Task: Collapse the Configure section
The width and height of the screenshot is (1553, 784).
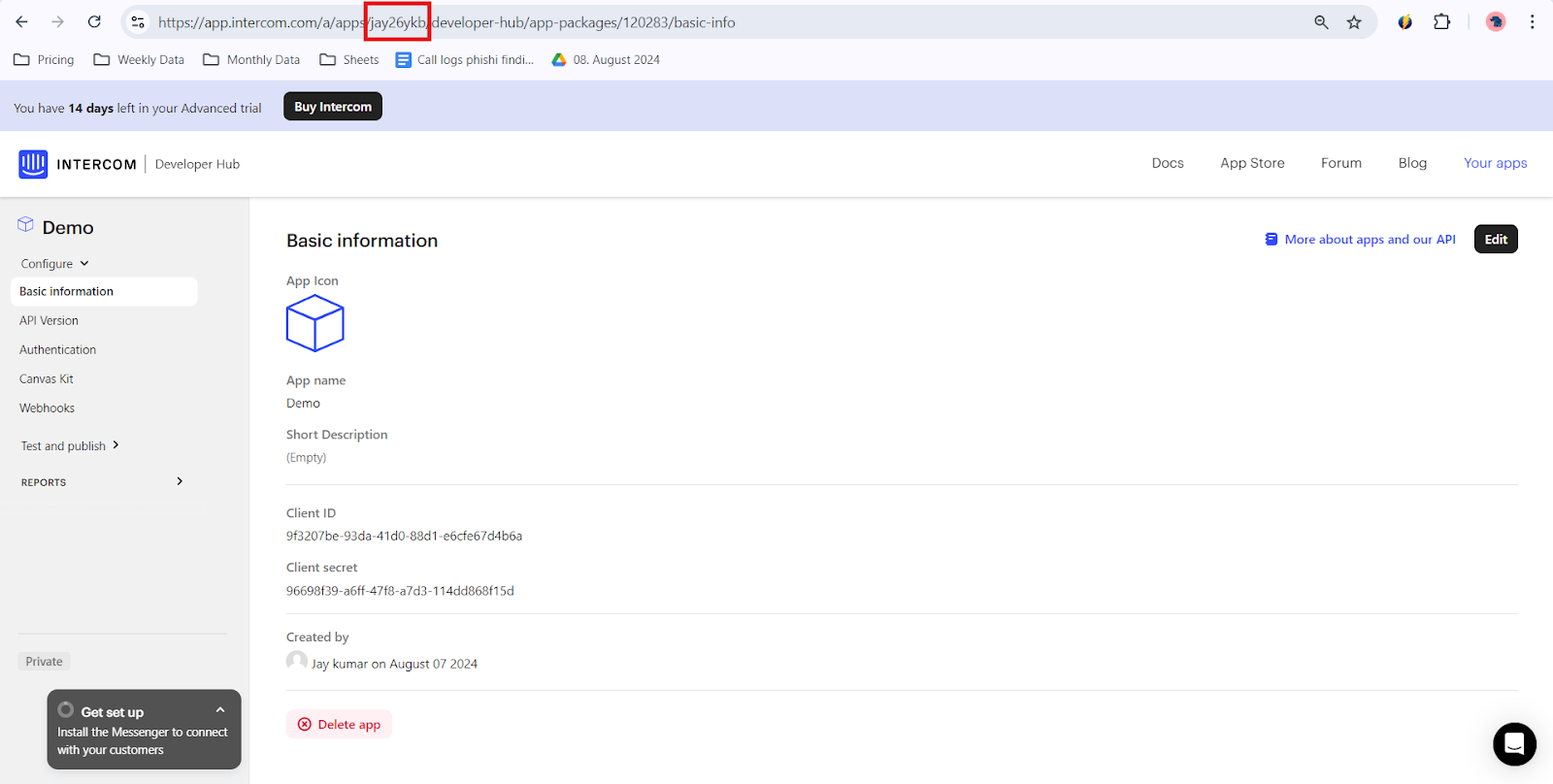Action: [x=55, y=264]
